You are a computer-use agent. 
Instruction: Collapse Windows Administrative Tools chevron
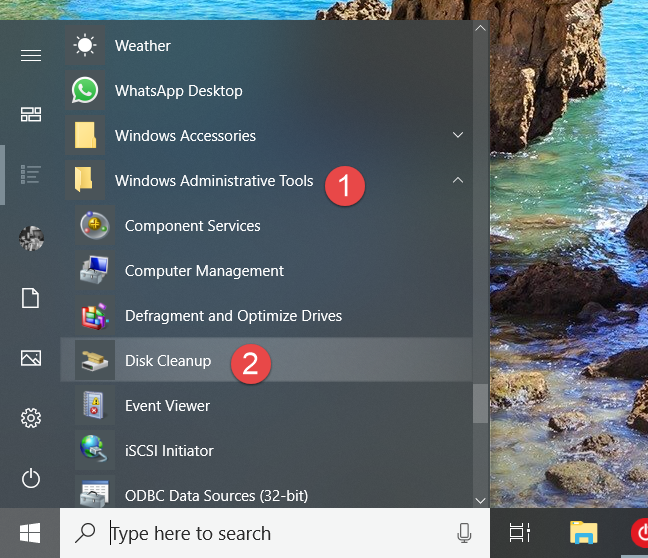(x=457, y=180)
